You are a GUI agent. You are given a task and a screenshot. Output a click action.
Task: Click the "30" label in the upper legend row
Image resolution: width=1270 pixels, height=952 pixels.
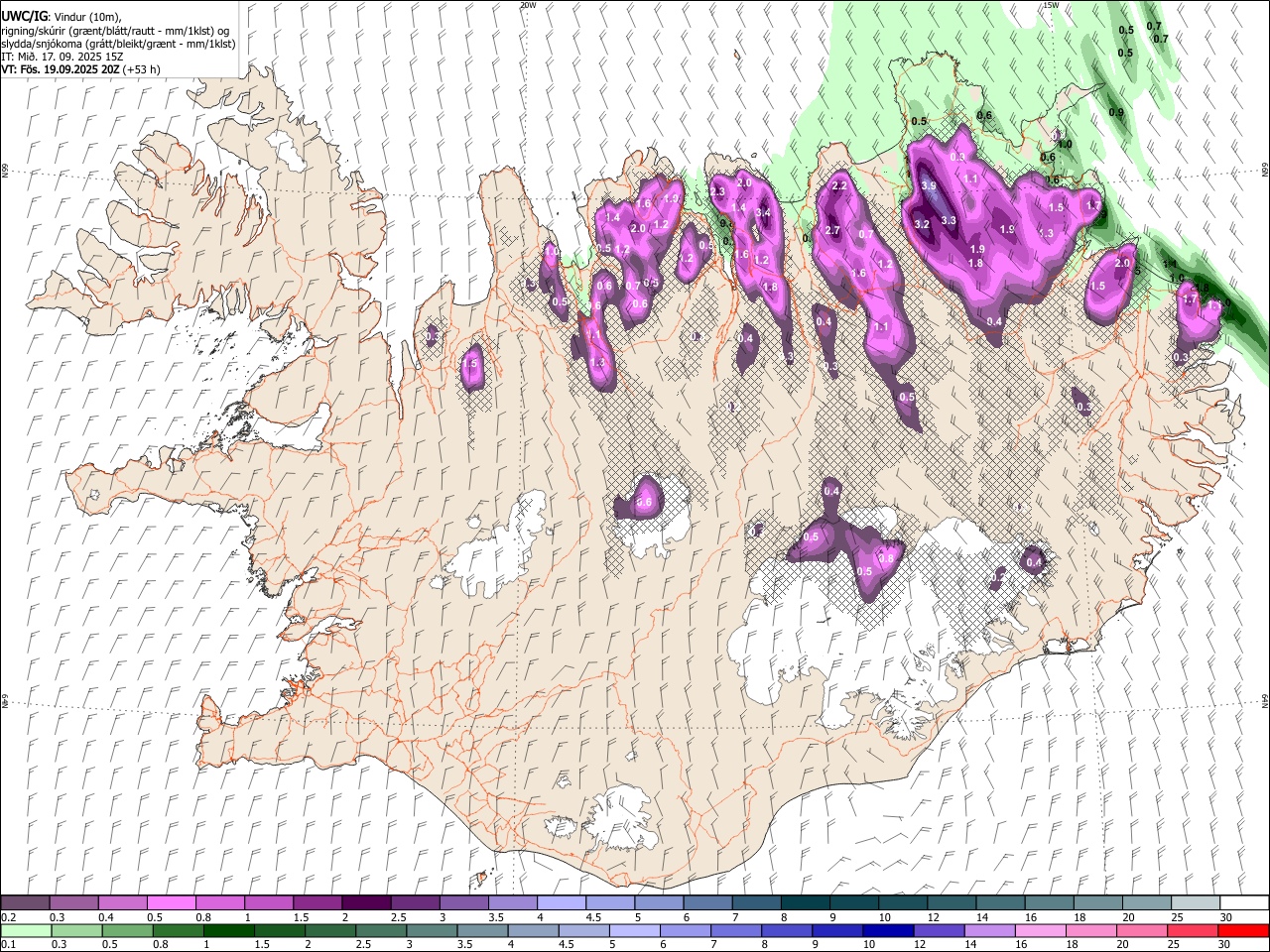(1225, 917)
